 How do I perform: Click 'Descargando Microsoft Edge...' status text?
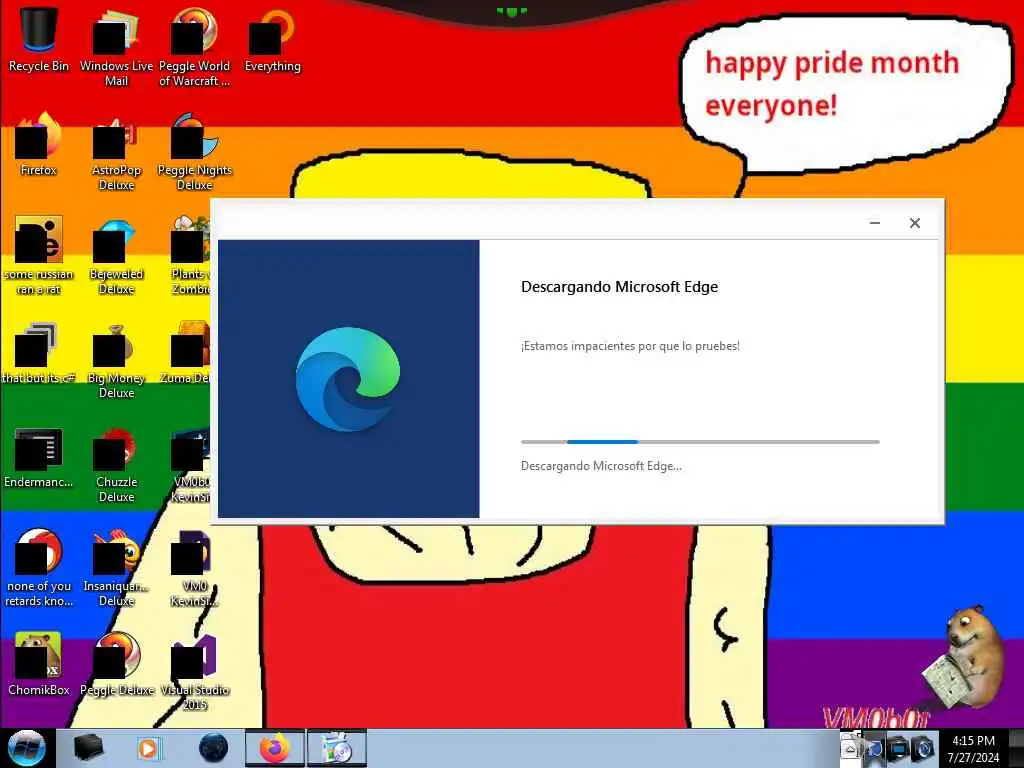[601, 466]
